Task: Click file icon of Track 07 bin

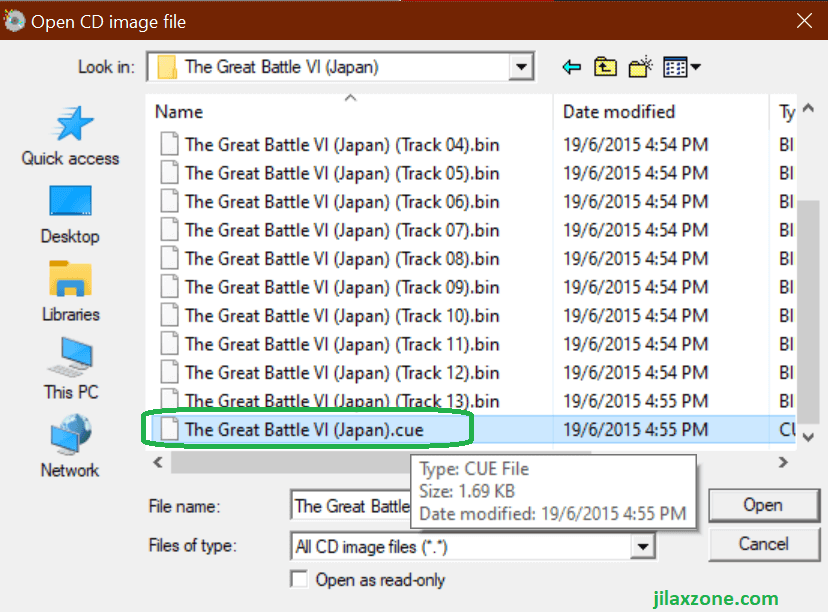Action: [x=169, y=230]
